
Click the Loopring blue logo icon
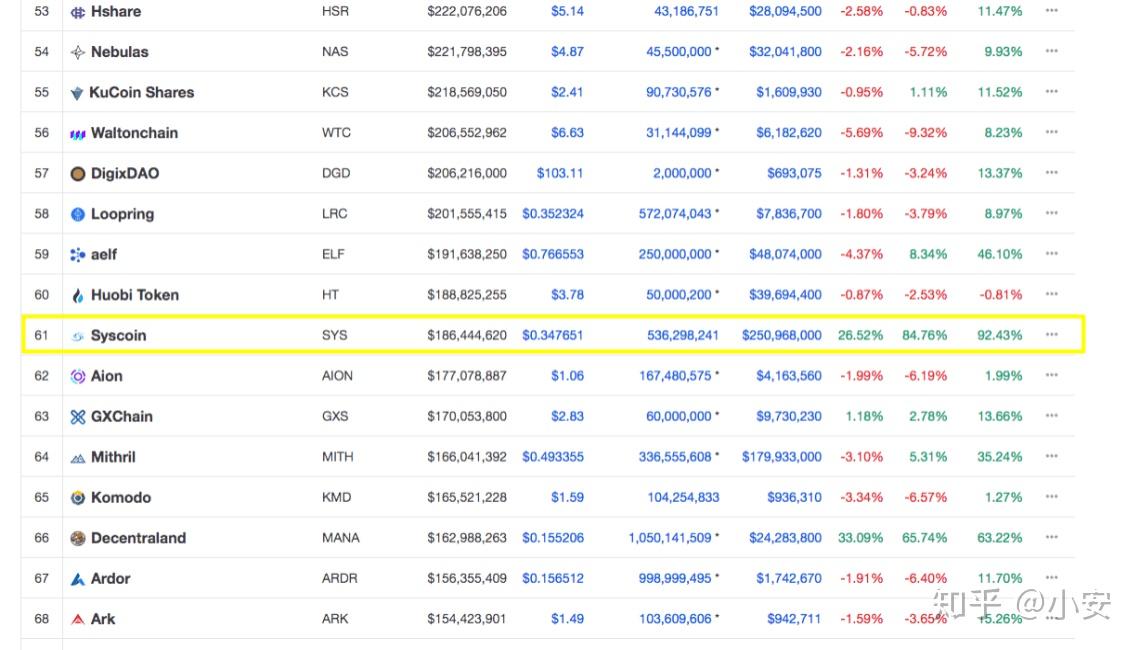(x=78, y=214)
